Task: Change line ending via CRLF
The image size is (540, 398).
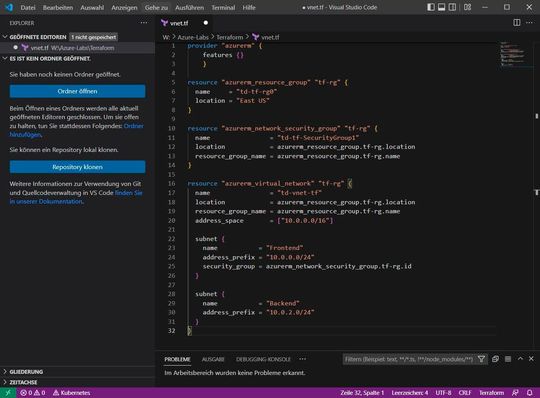Action: click(x=465, y=393)
